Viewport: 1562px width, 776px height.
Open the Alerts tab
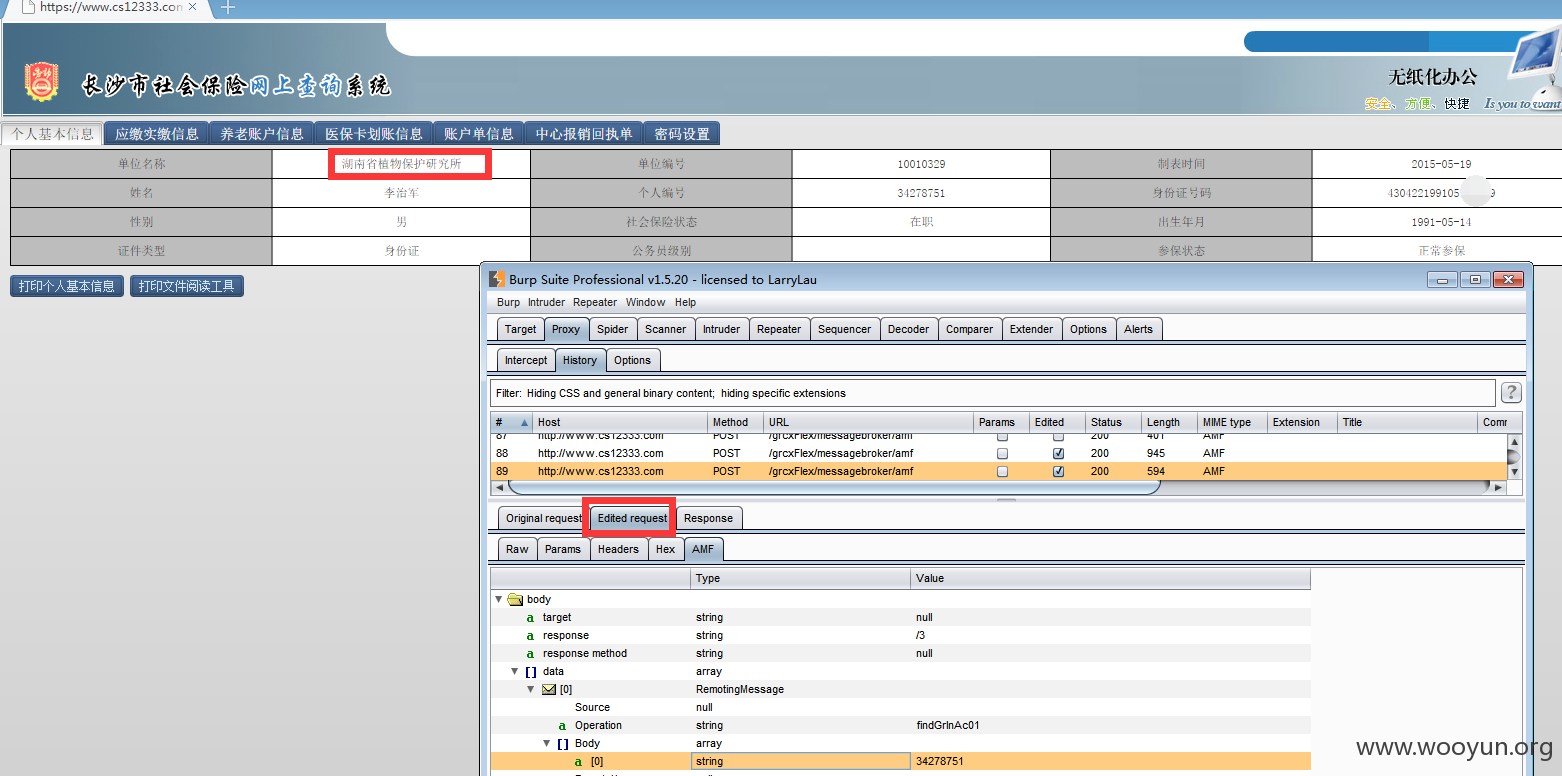click(x=1138, y=329)
